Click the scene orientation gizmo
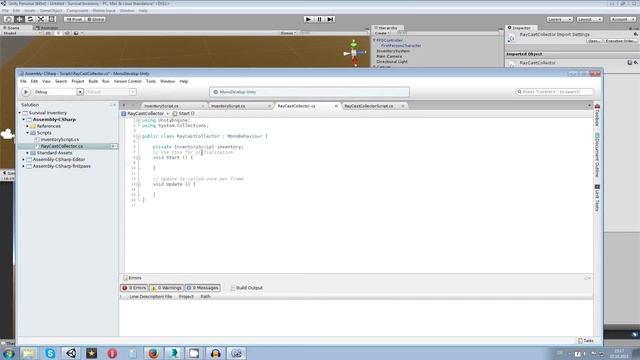Image resolution: width=640 pixels, height=360 pixels. [x=354, y=53]
